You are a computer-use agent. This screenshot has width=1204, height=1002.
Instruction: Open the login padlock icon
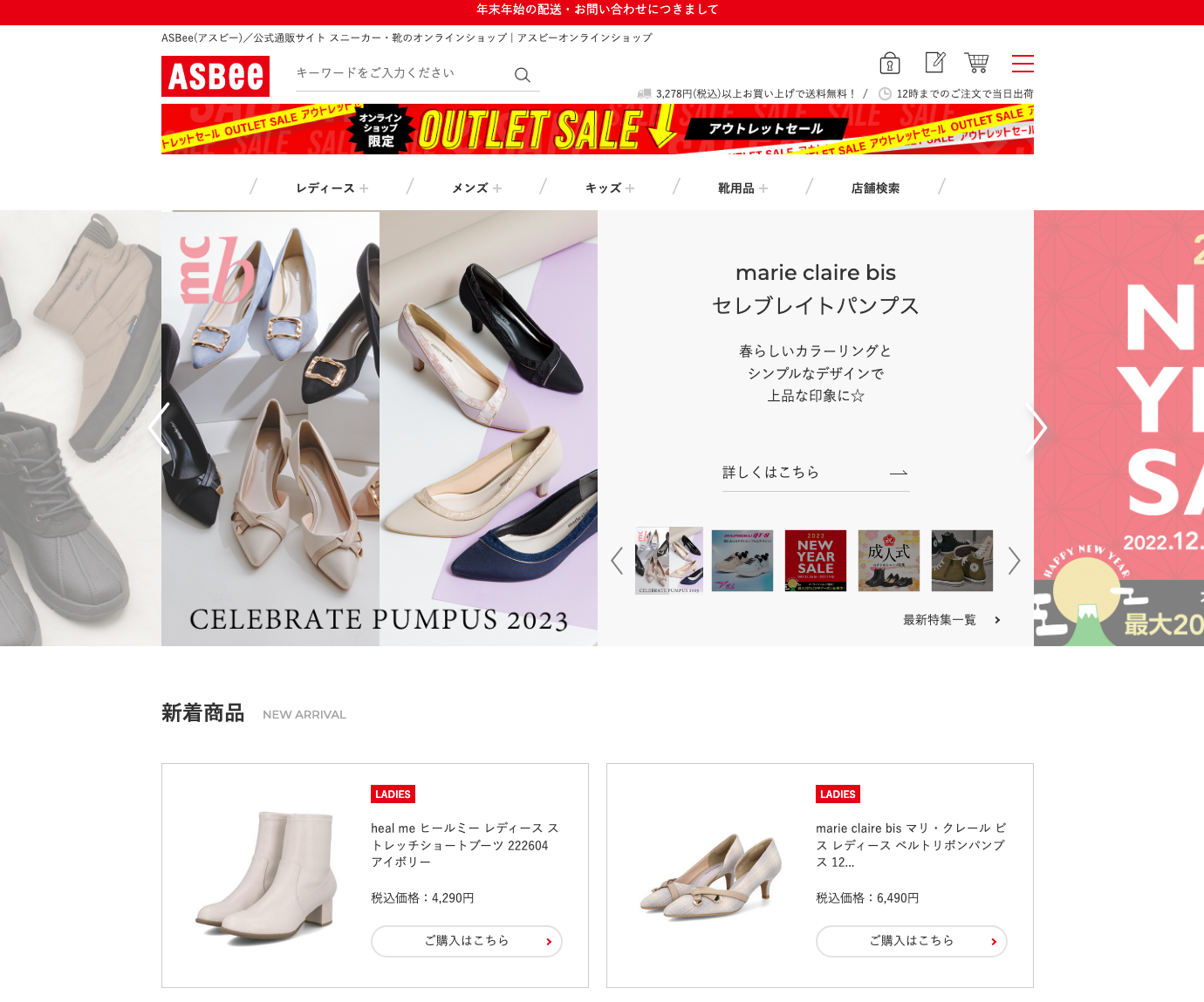click(889, 63)
